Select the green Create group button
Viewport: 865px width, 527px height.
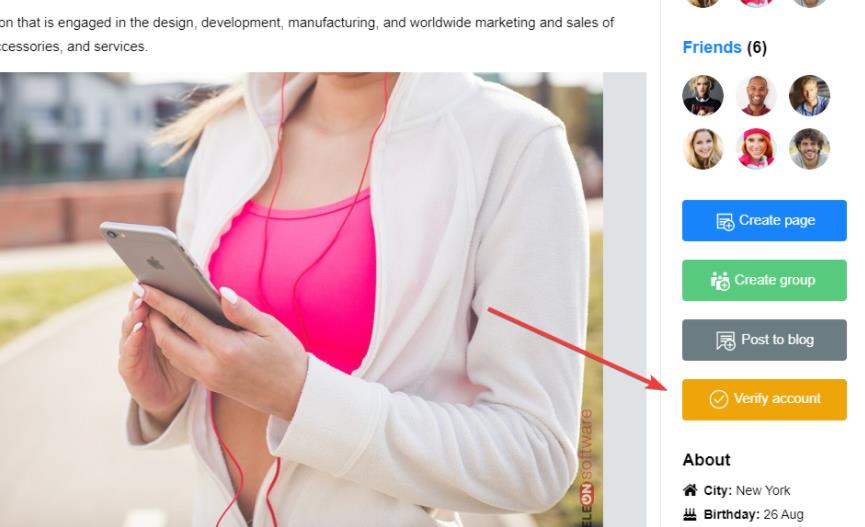[x=764, y=280]
